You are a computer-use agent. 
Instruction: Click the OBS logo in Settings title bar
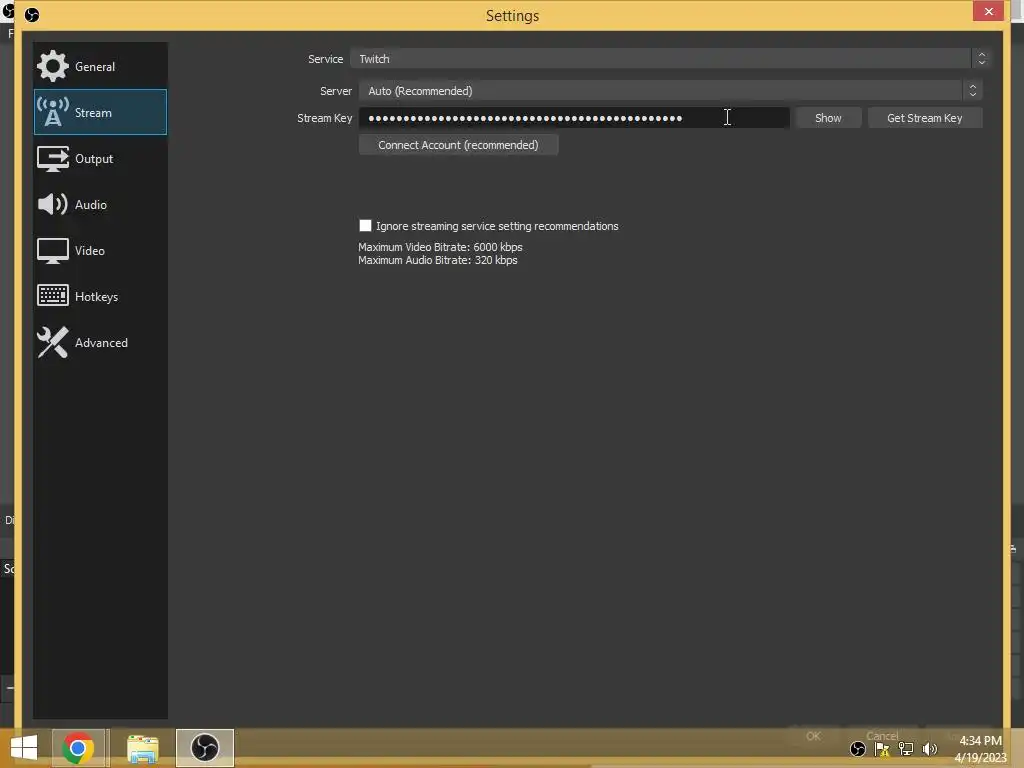tap(31, 14)
